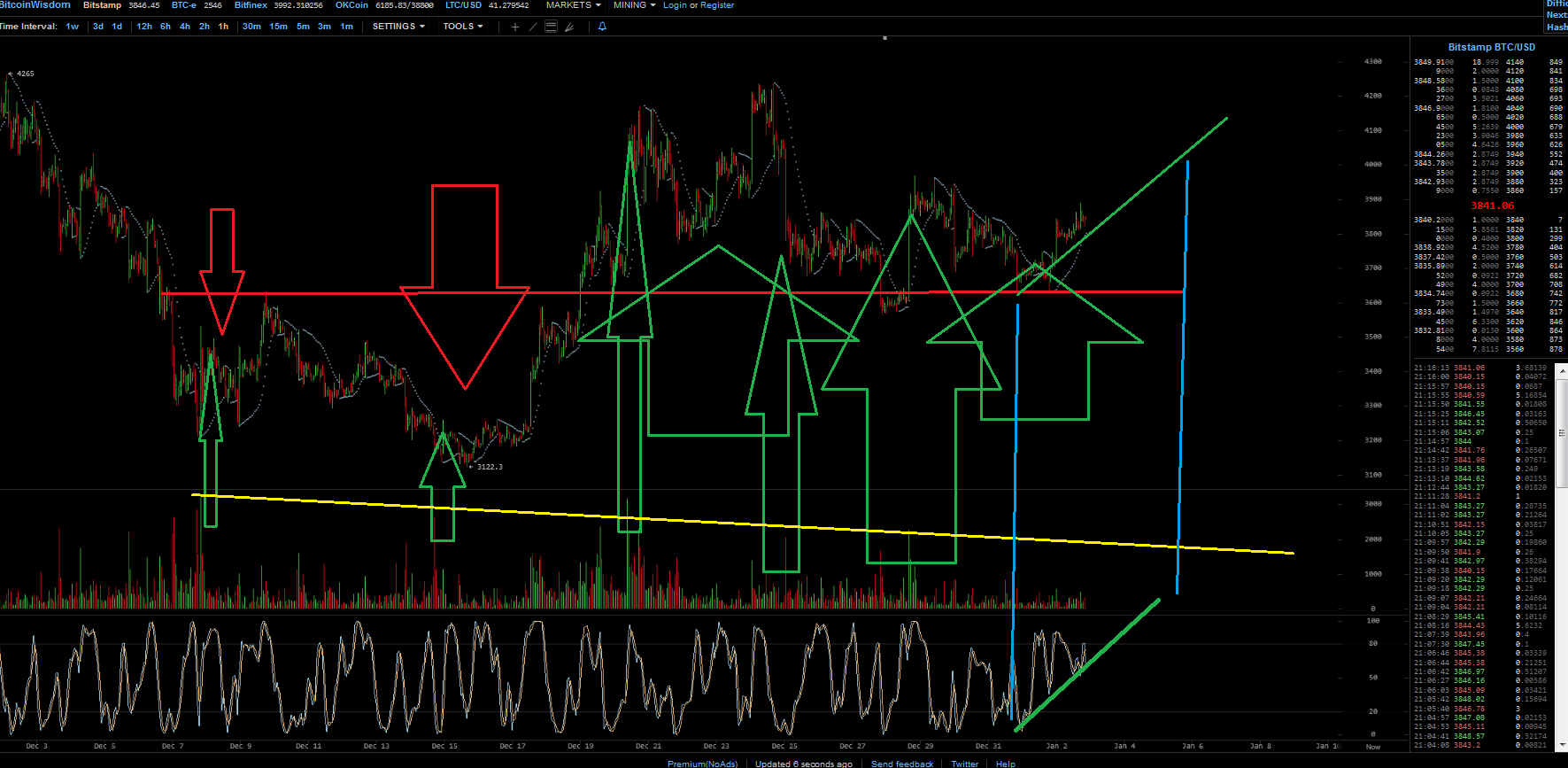Switch the time interval to 3d
Viewport: 1568px width, 768px height.
(x=98, y=27)
